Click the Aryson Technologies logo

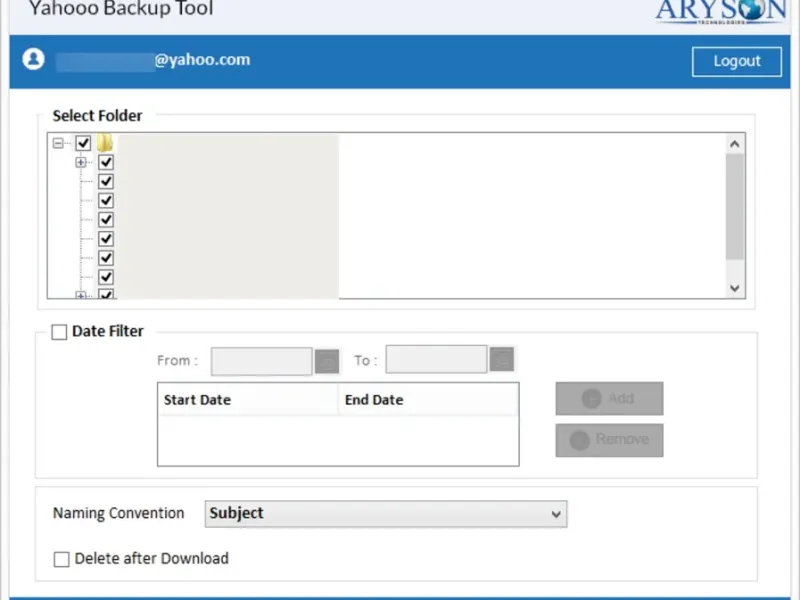[721, 12]
